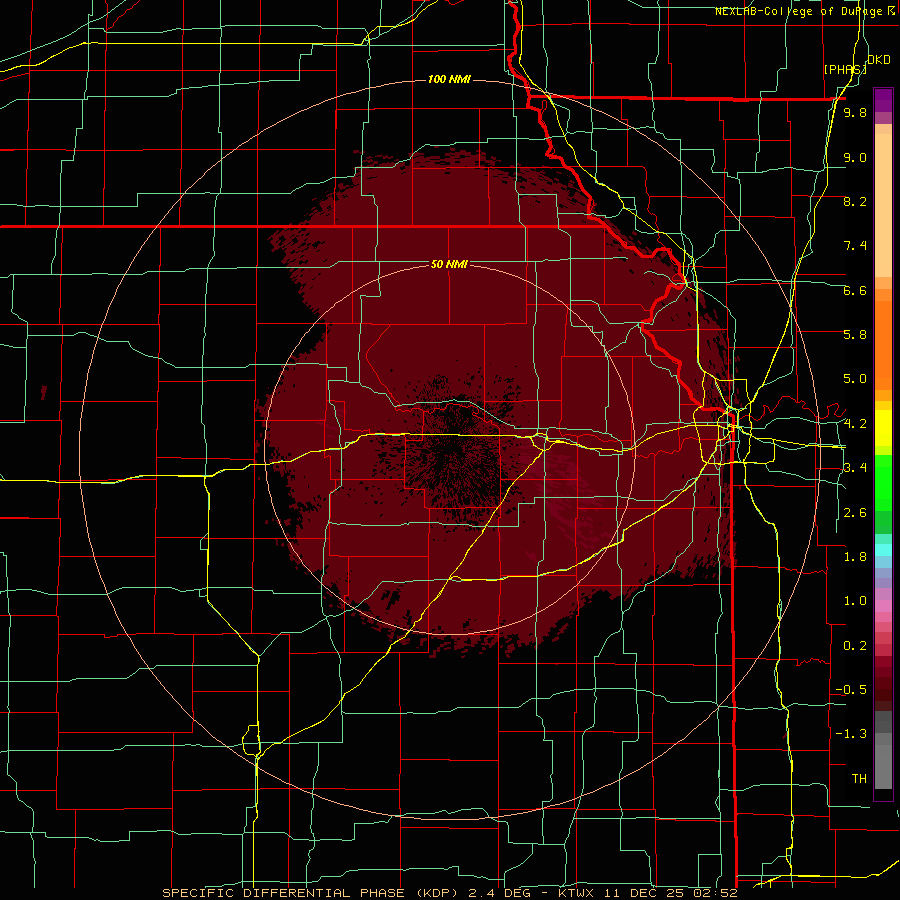Click the 9.0 legend value

pos(855,158)
